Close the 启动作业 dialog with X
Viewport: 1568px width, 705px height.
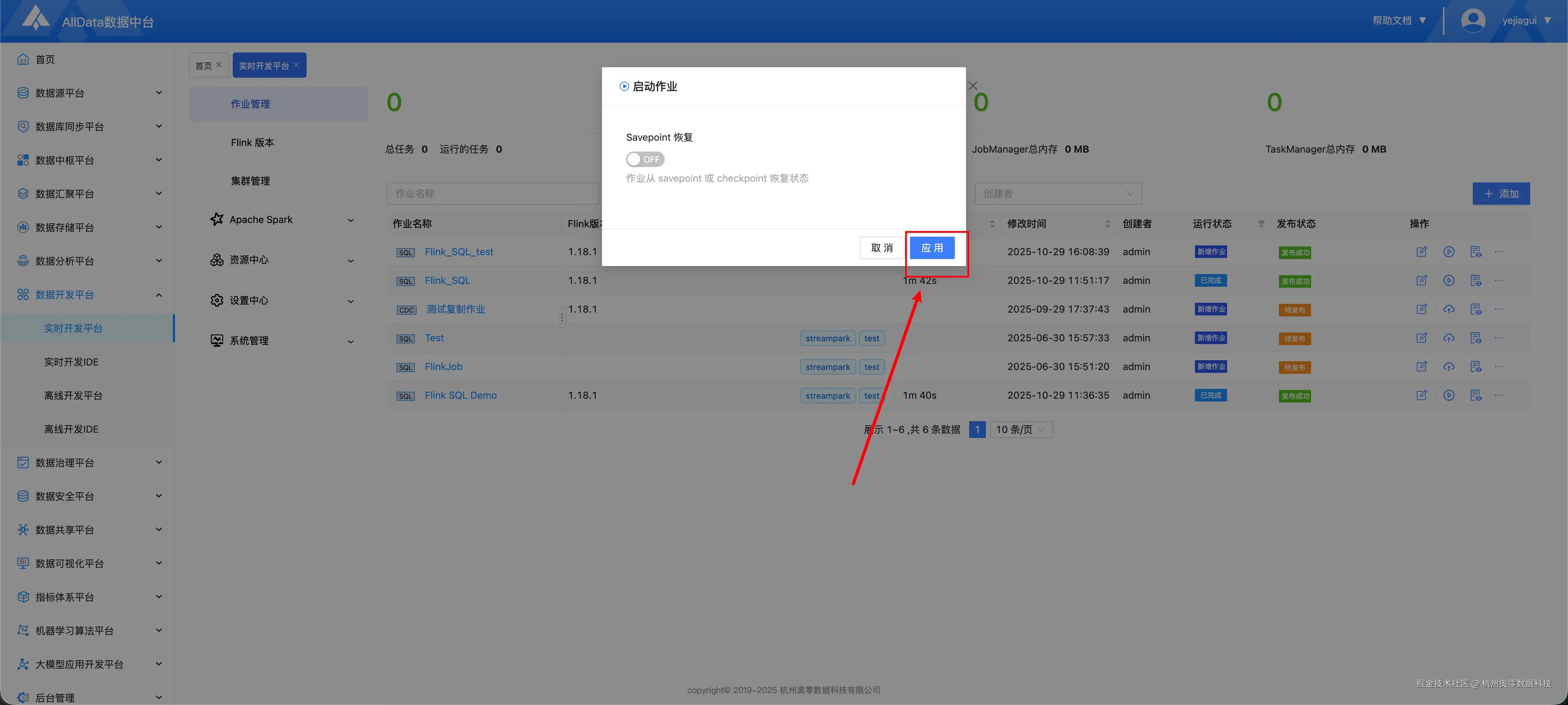coord(973,86)
